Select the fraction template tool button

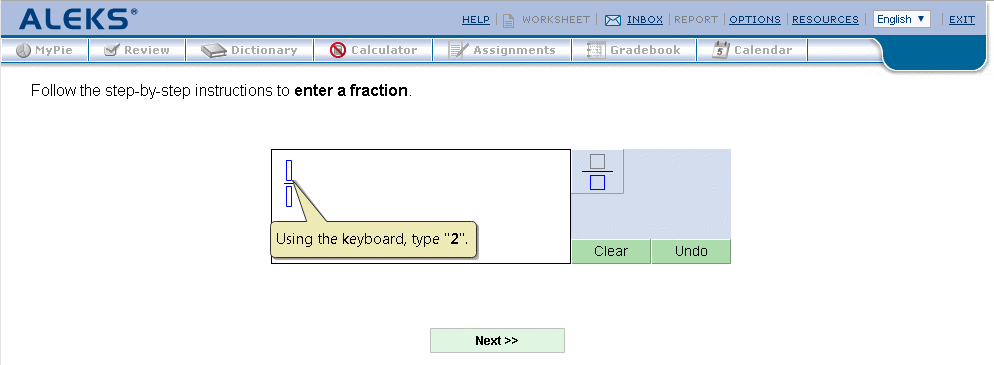pos(597,171)
